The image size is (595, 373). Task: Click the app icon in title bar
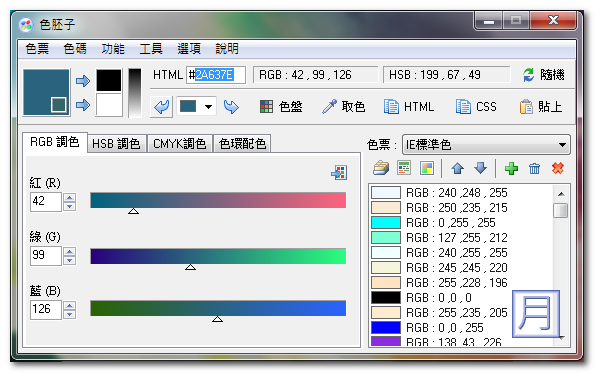pos(26,25)
